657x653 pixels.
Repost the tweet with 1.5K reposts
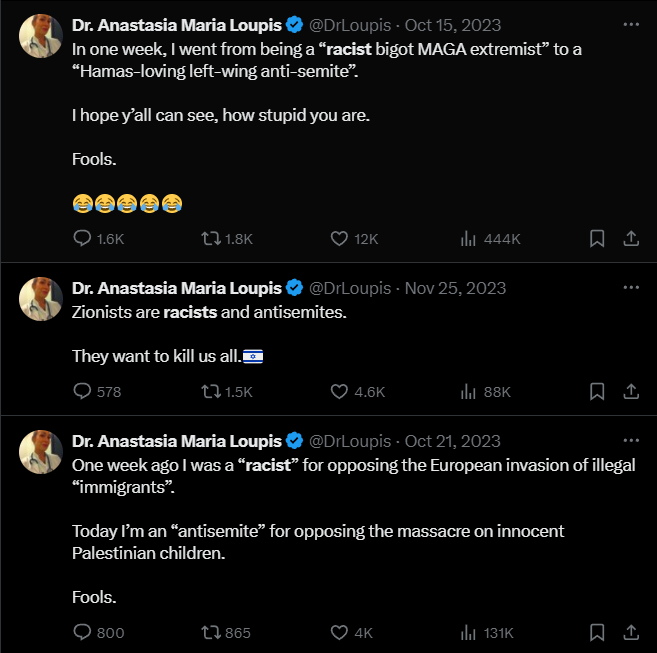(210, 392)
